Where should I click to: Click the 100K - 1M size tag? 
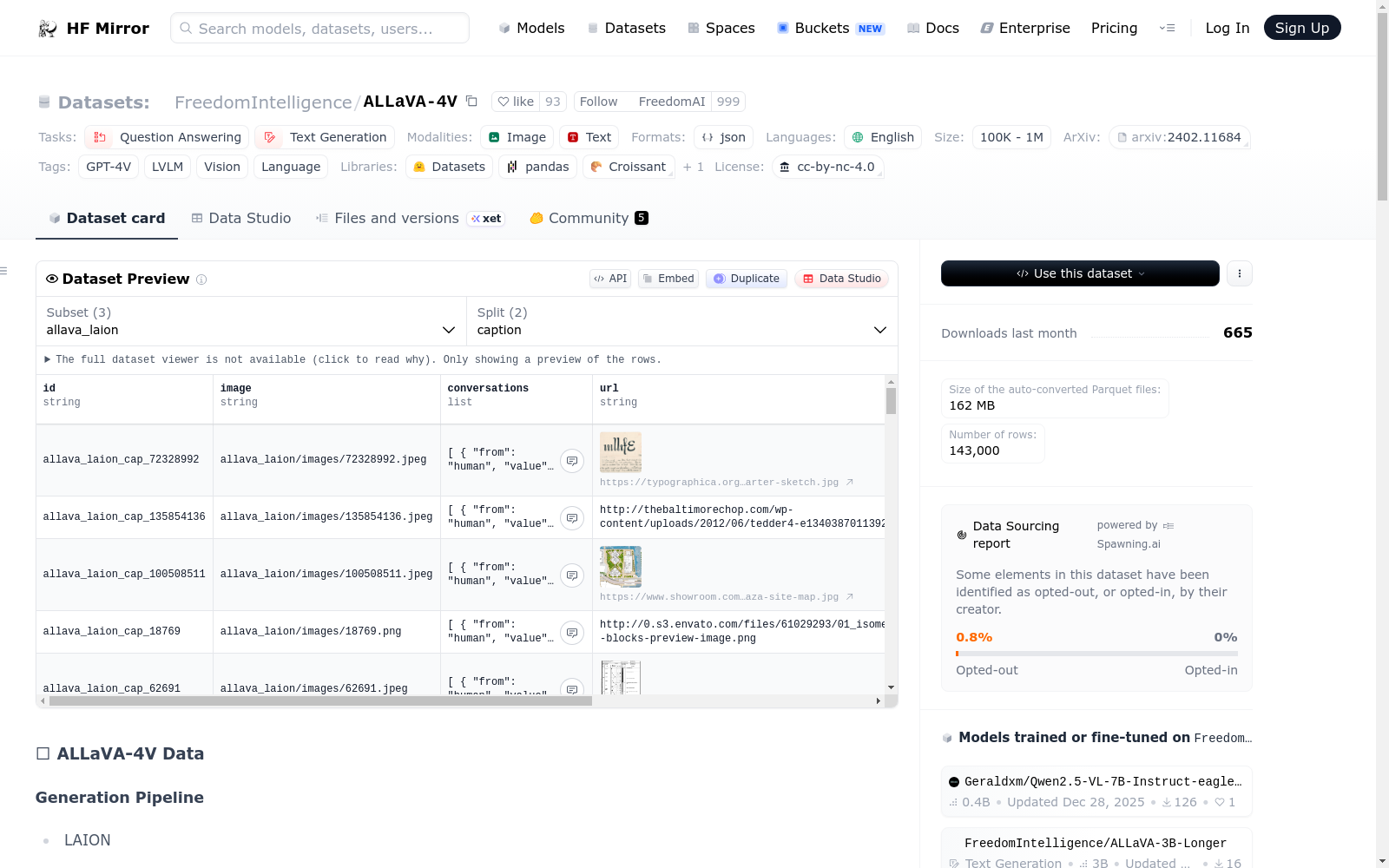(x=1011, y=137)
